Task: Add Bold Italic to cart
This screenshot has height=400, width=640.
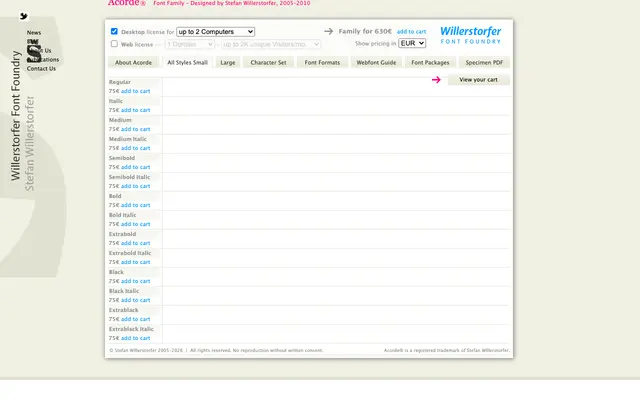Action: coord(136,224)
